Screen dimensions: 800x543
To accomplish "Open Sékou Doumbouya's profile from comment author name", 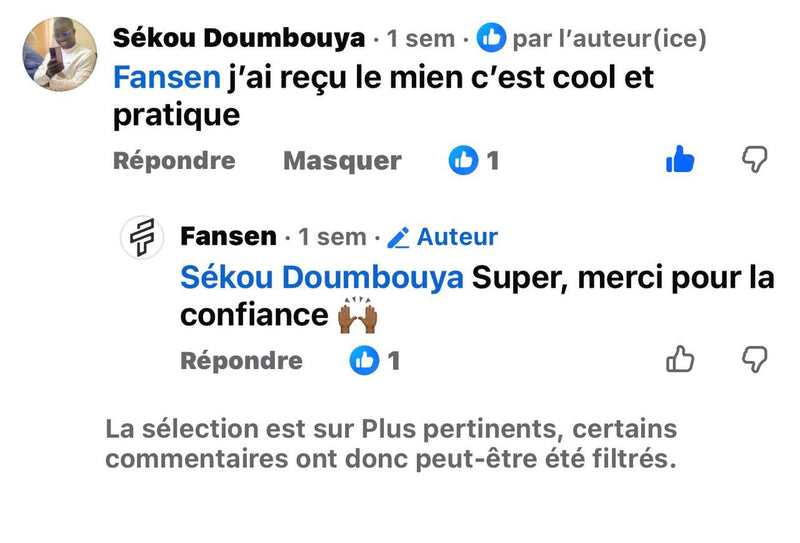I will [239, 39].
